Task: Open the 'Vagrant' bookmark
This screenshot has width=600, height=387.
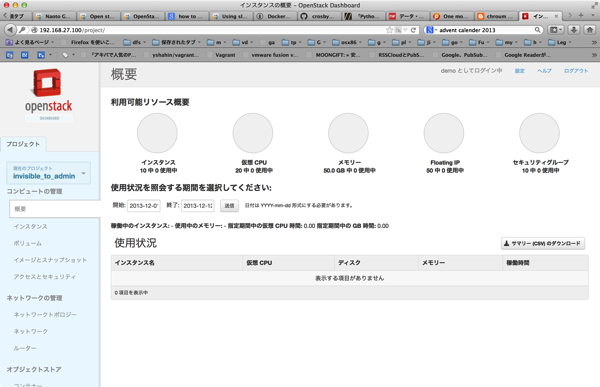Action: pyautogui.click(x=222, y=55)
